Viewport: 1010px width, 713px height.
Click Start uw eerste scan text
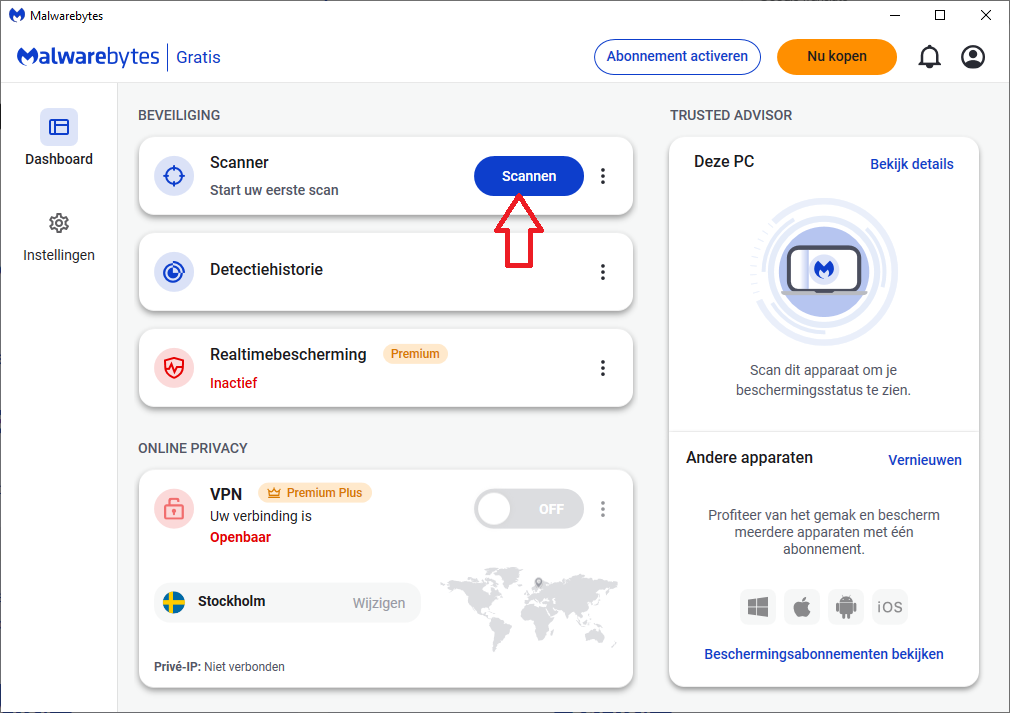click(x=274, y=190)
